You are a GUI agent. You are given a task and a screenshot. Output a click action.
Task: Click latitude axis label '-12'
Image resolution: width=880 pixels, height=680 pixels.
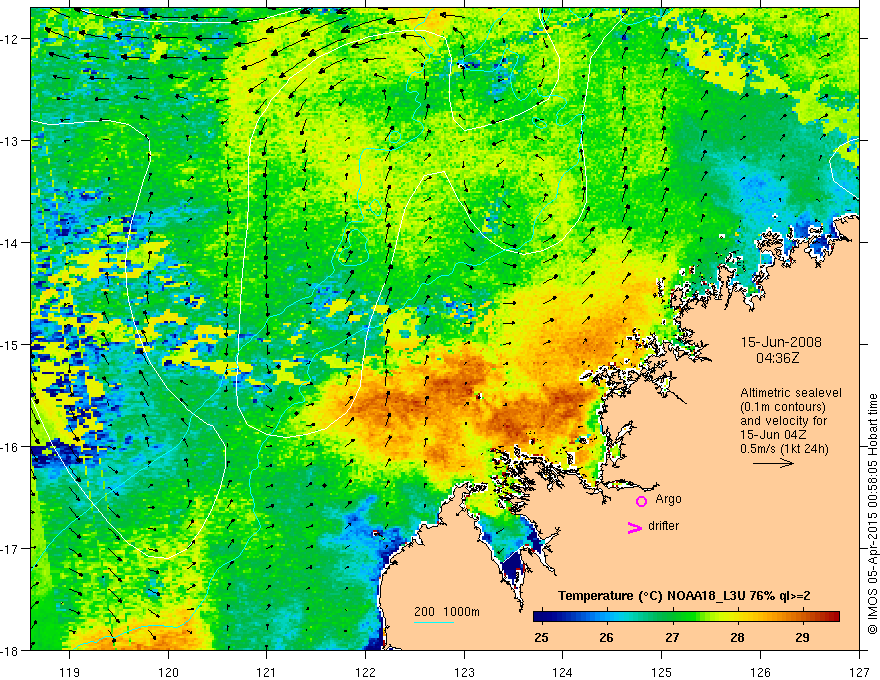[10, 39]
